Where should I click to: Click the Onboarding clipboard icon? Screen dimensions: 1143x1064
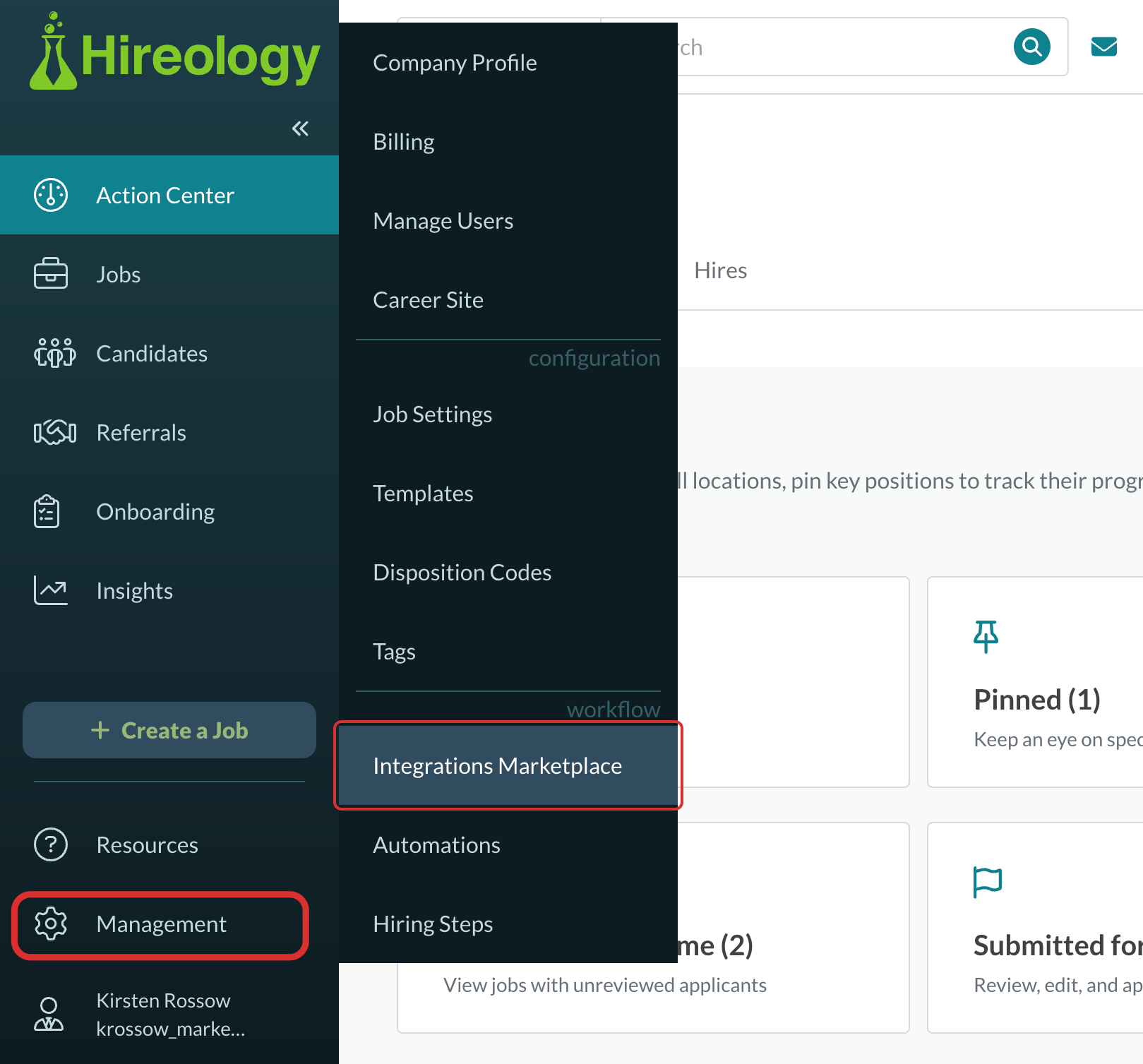click(x=47, y=511)
